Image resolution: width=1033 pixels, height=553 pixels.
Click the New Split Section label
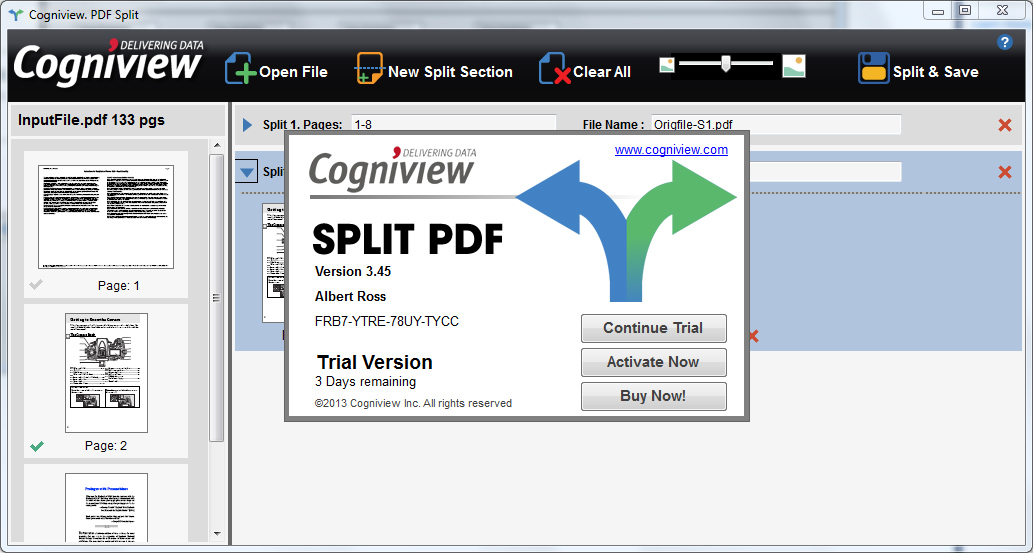[450, 72]
